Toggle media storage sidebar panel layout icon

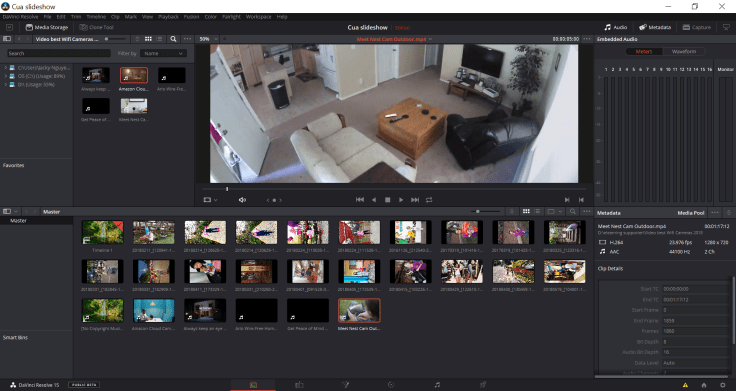[7, 39]
